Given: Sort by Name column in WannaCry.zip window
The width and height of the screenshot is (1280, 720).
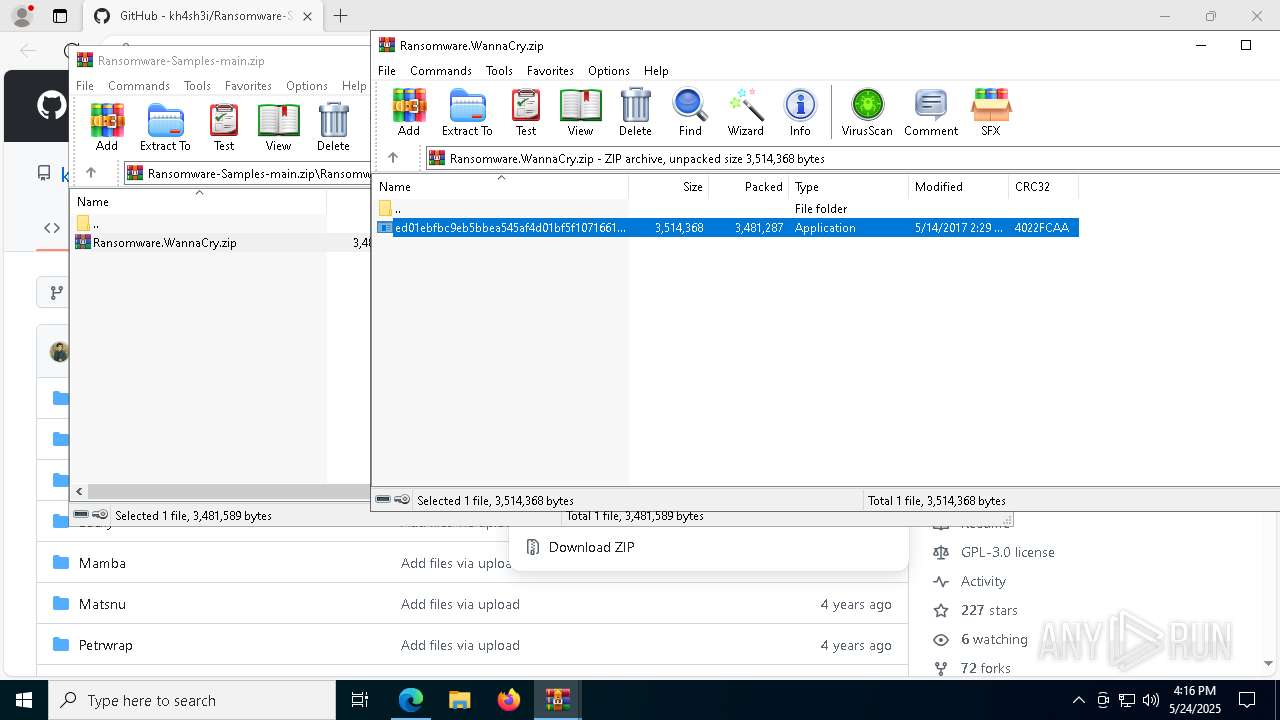Looking at the screenshot, I should point(501,186).
